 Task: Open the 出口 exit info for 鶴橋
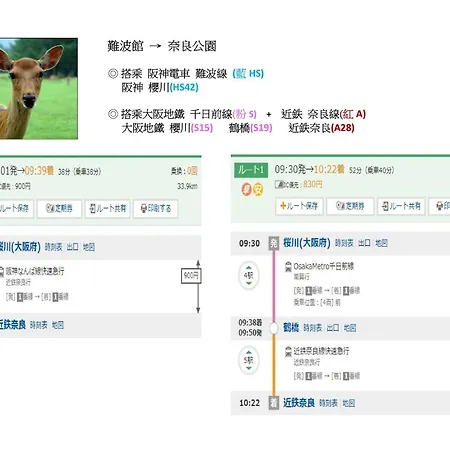332,328
